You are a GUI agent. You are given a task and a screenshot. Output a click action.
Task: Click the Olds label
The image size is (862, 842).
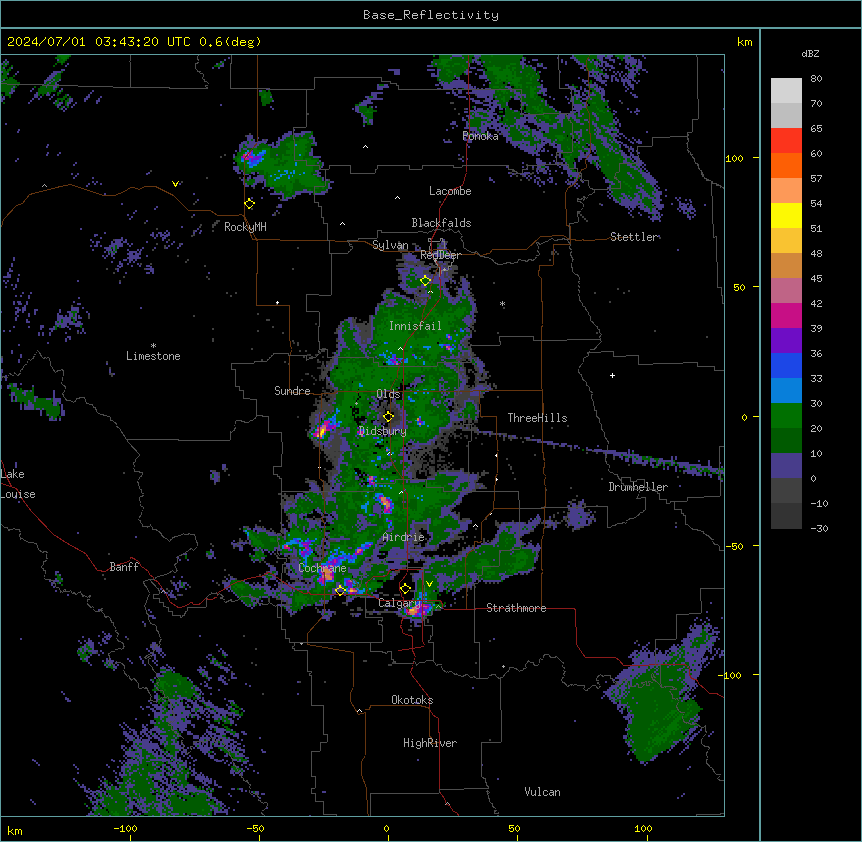[x=388, y=394]
